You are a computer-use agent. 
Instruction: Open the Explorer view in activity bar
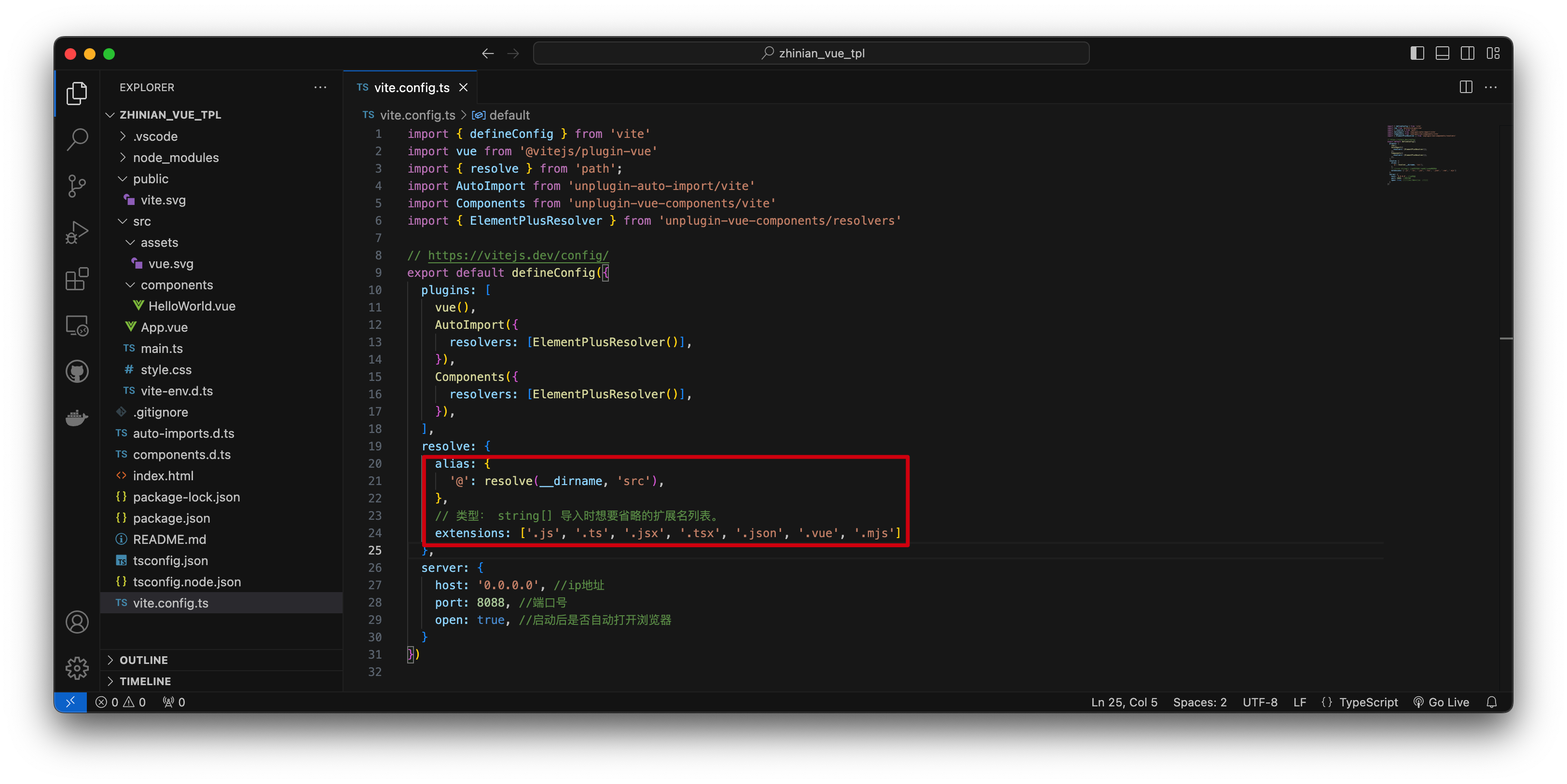[77, 93]
